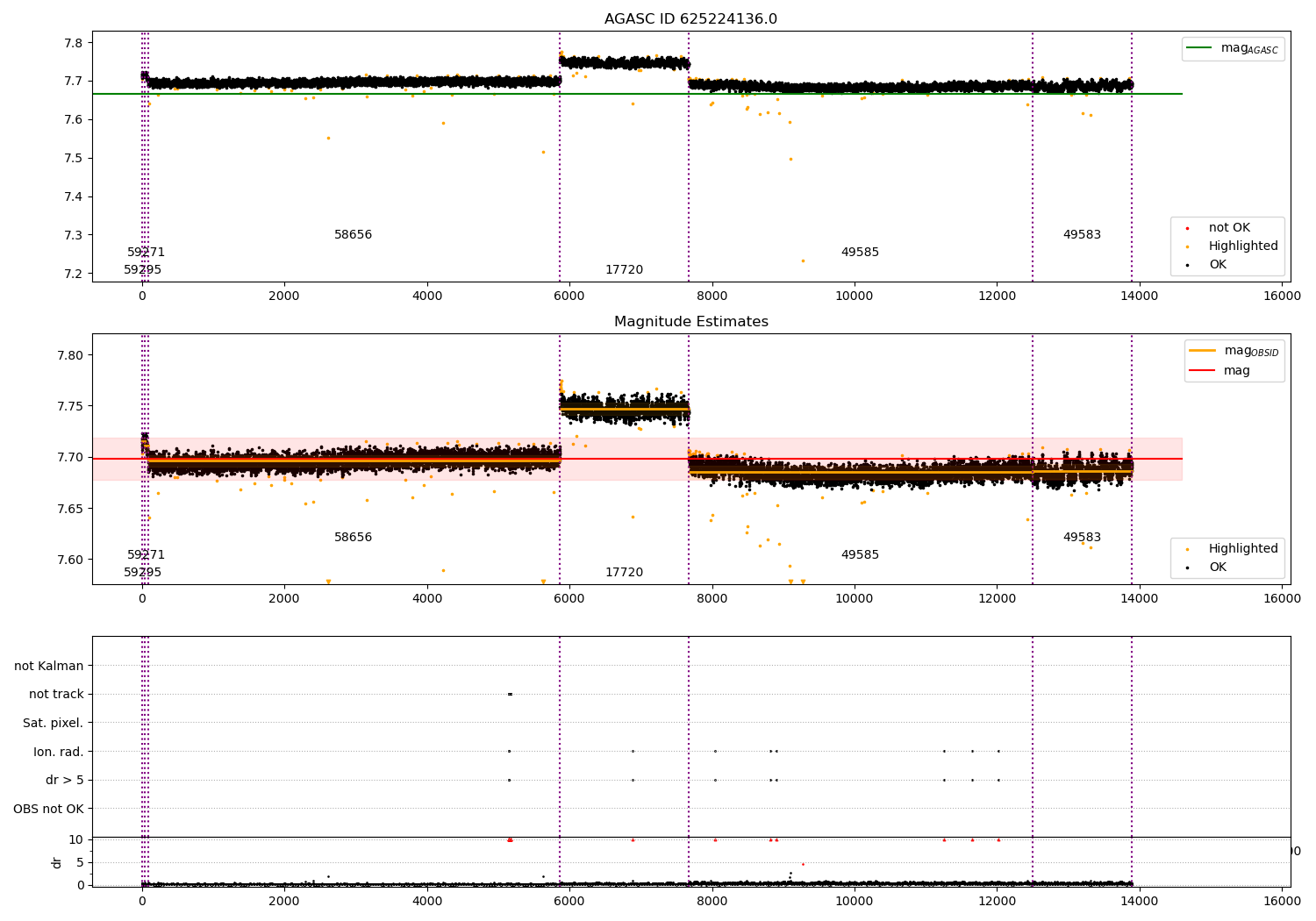The width and height of the screenshot is (1316, 921).
Task: Click obsid label 49583 in top plot
Action: coord(1082,235)
